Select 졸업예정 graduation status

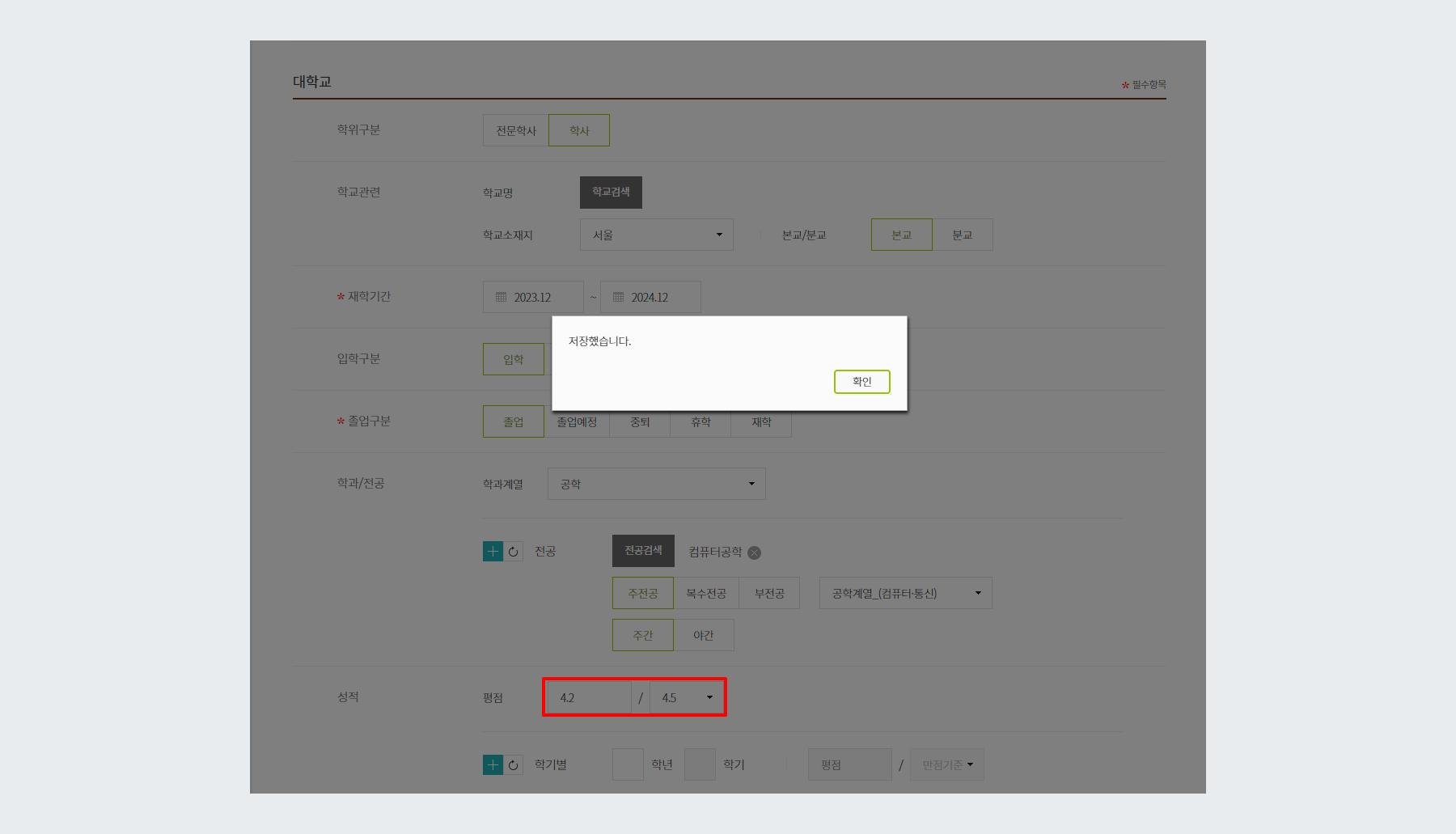[x=577, y=422]
